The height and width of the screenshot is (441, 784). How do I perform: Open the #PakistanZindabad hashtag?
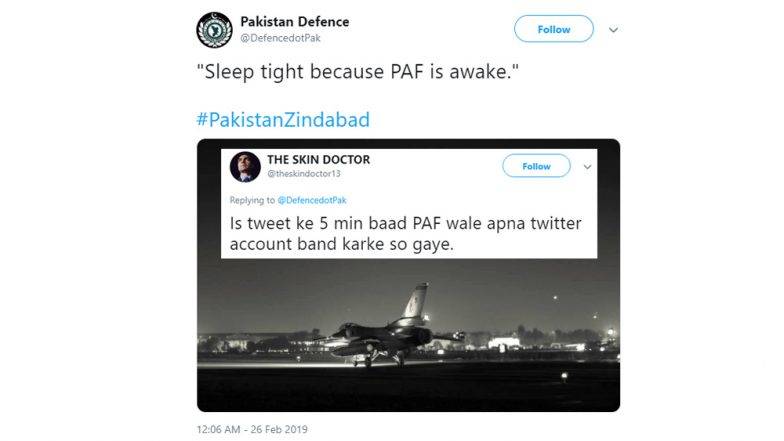click(x=282, y=120)
